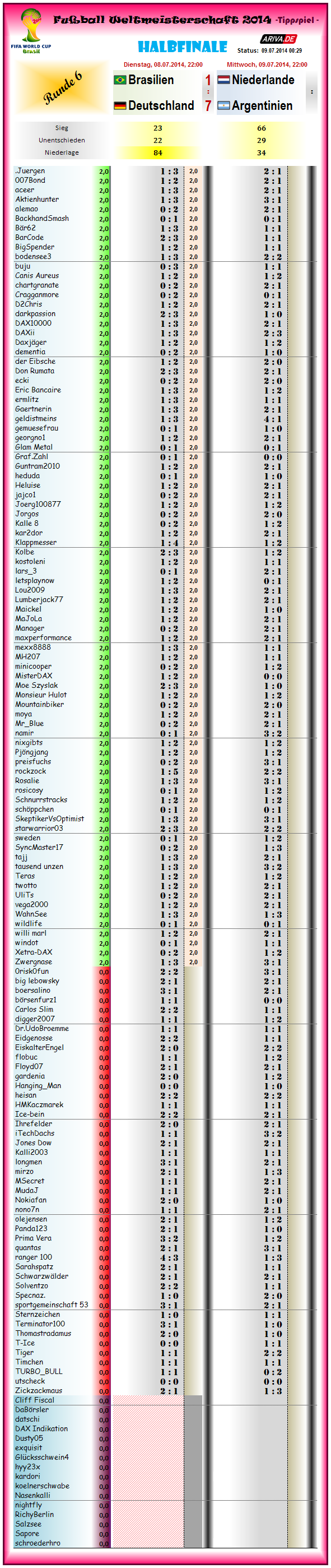
Task: Click the Runde 6 badge
Action: [x=62, y=87]
